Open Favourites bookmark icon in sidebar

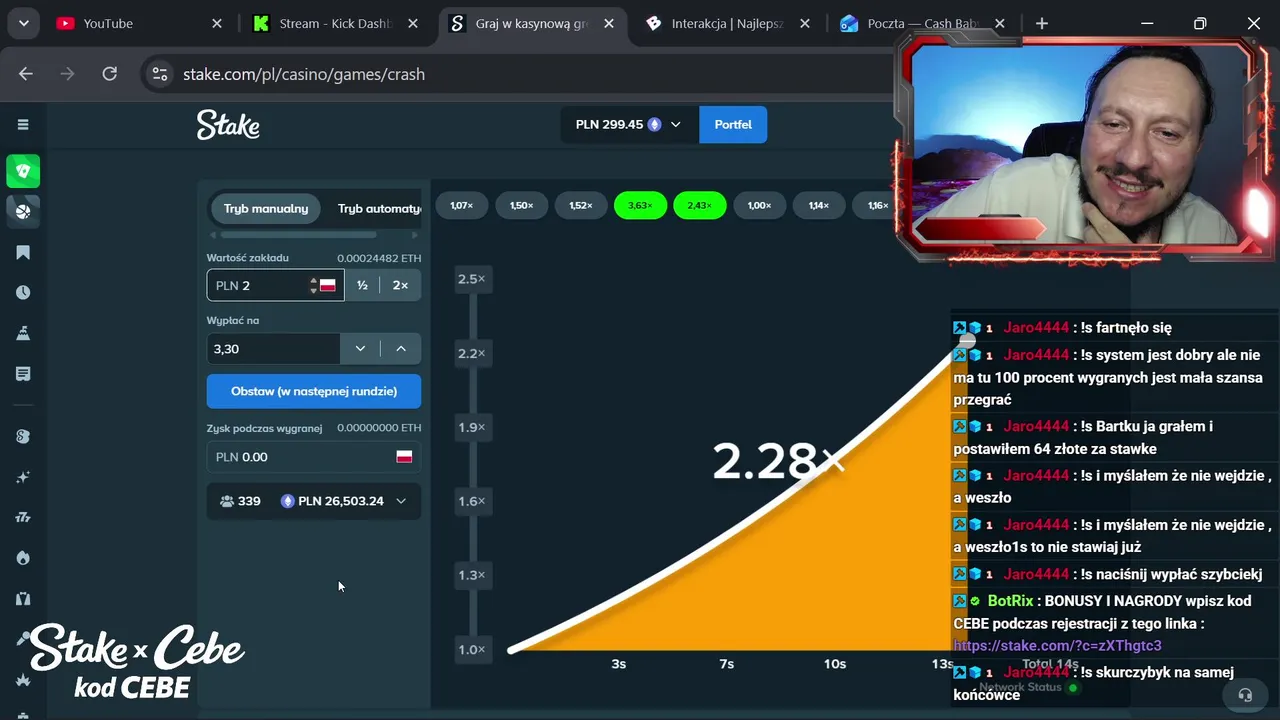pos(23,253)
